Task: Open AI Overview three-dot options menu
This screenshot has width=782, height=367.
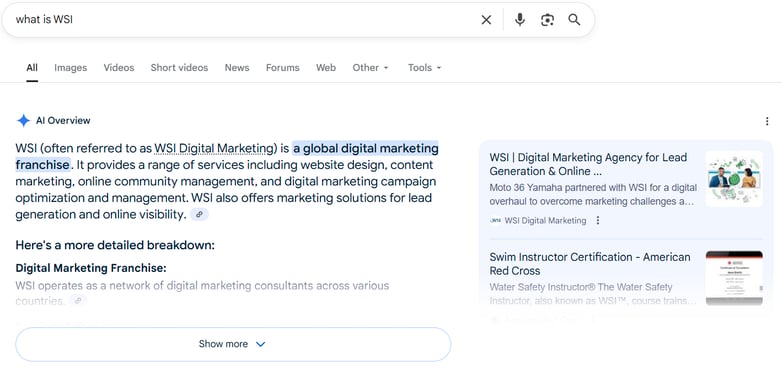Action: [767, 121]
